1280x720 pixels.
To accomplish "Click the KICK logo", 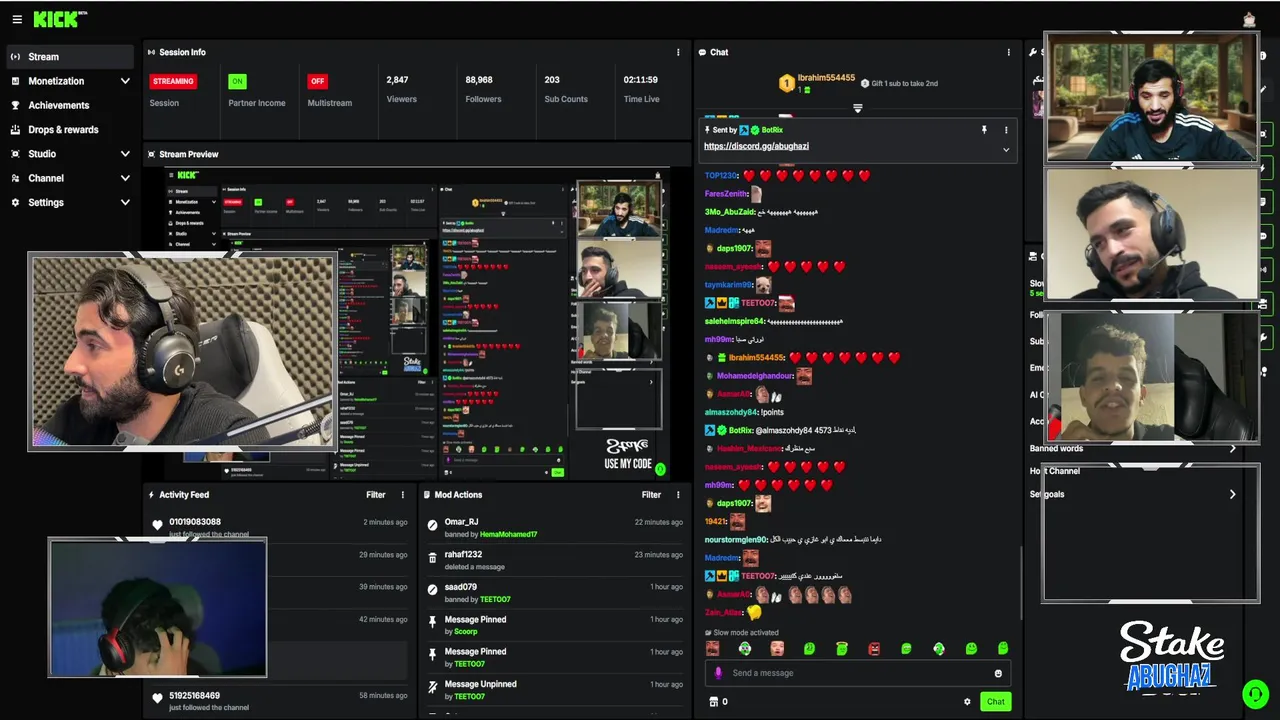I will tap(60, 19).
